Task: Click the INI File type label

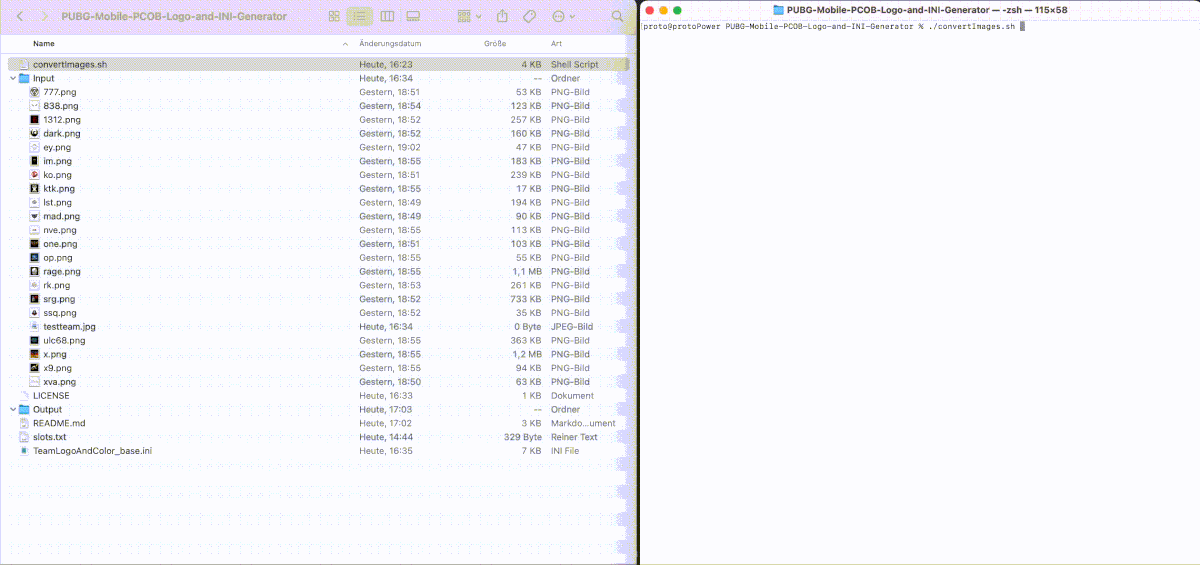Action: (566, 451)
